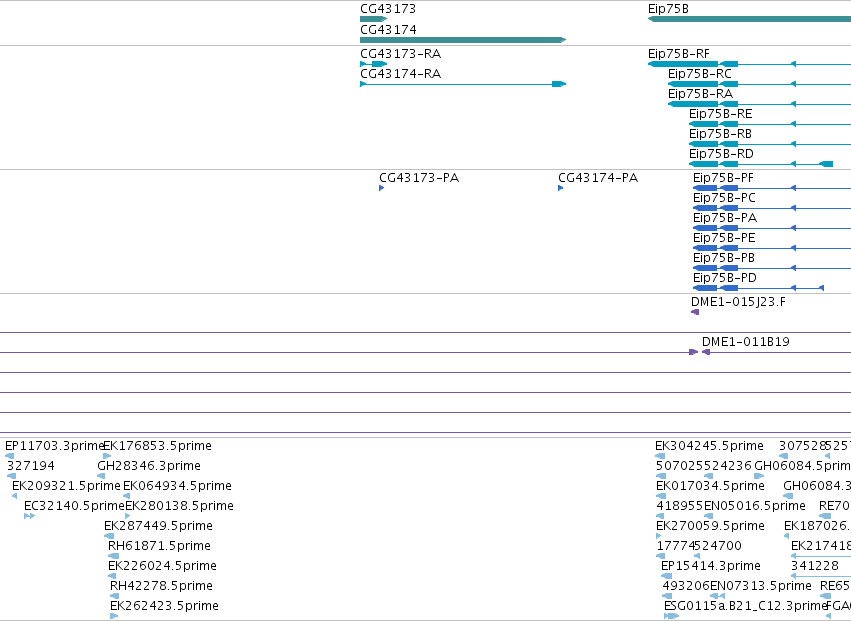Image resolution: width=851 pixels, height=621 pixels.
Task: Click the CG43174 gene bar
Action: pyautogui.click(x=463, y=40)
